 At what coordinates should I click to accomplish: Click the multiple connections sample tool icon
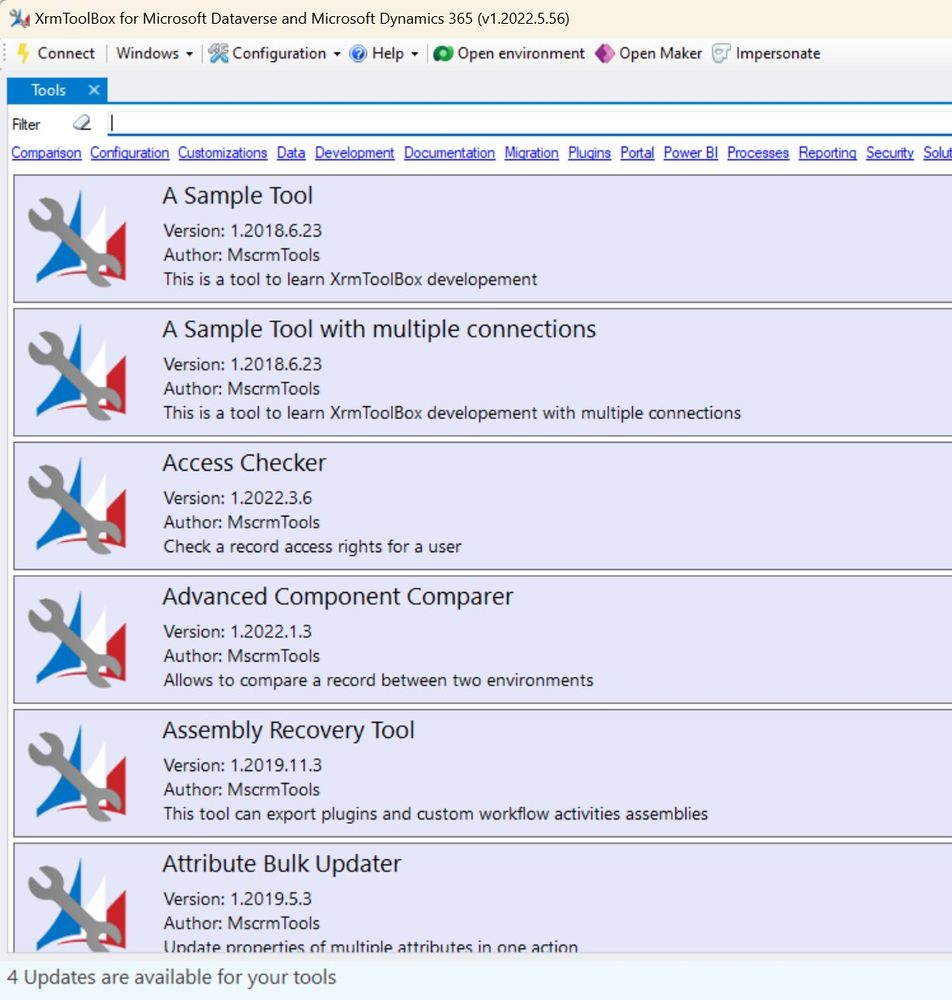point(77,372)
